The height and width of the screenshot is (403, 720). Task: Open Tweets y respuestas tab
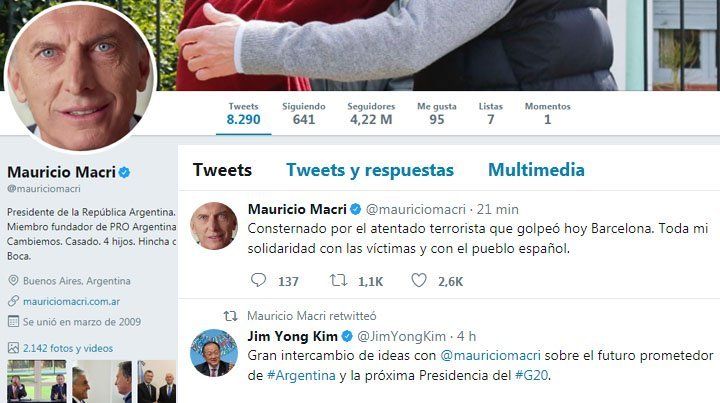pyautogui.click(x=370, y=170)
